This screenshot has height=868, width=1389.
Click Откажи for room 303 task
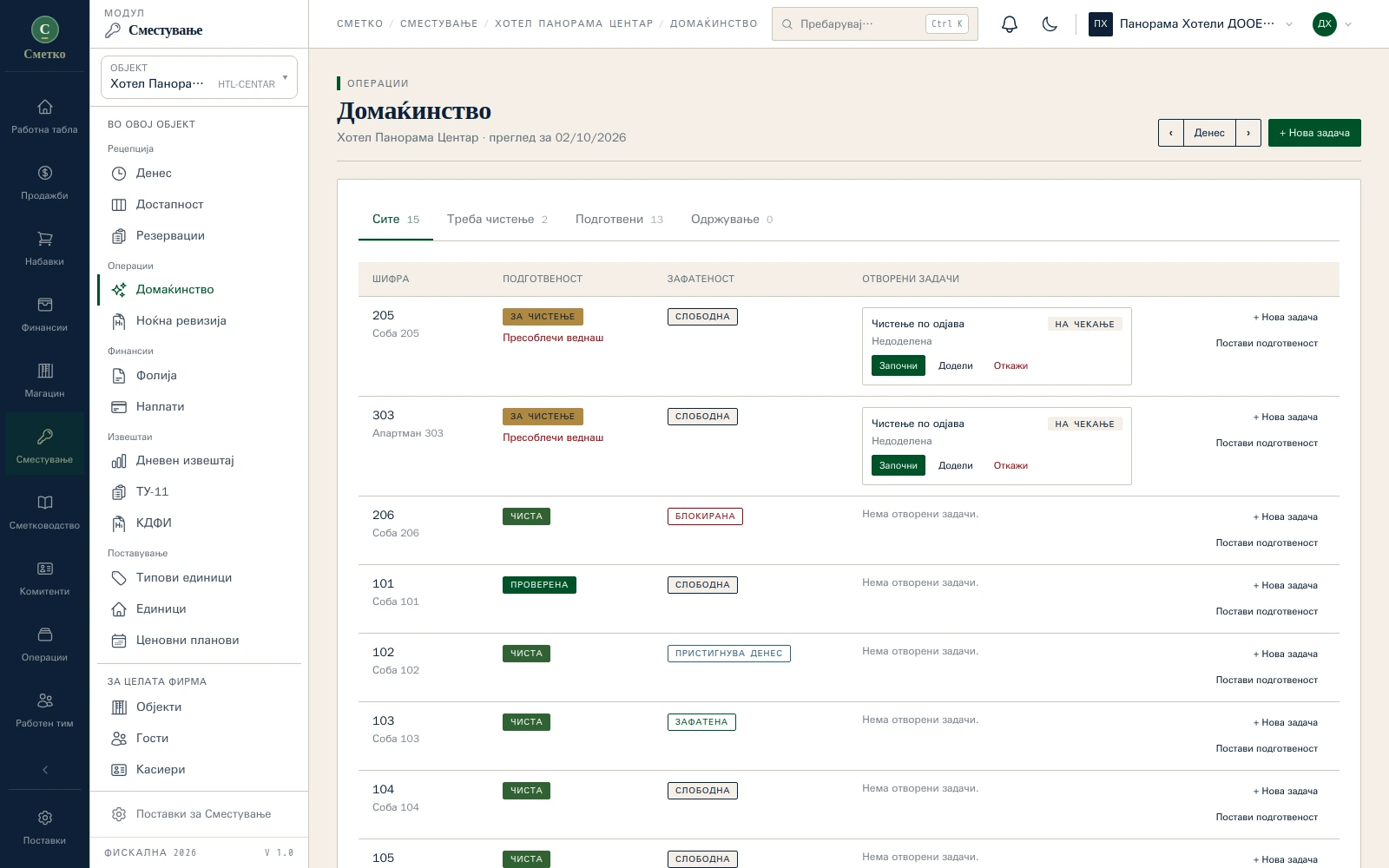click(x=1010, y=465)
